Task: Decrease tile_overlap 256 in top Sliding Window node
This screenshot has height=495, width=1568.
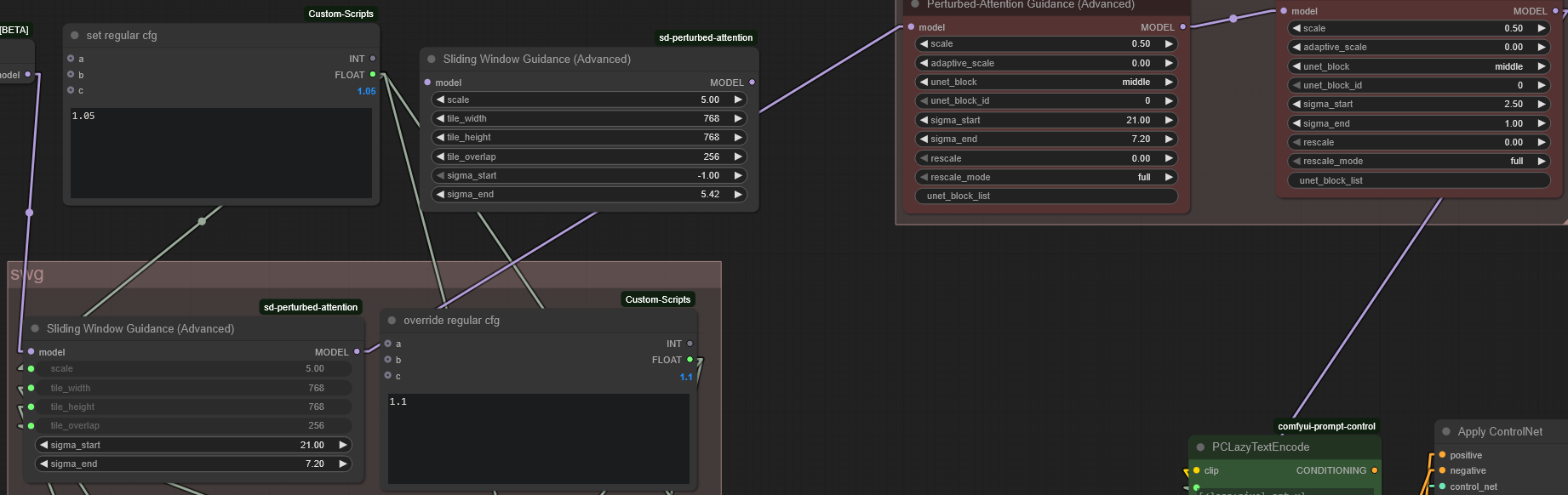Action: tap(440, 156)
